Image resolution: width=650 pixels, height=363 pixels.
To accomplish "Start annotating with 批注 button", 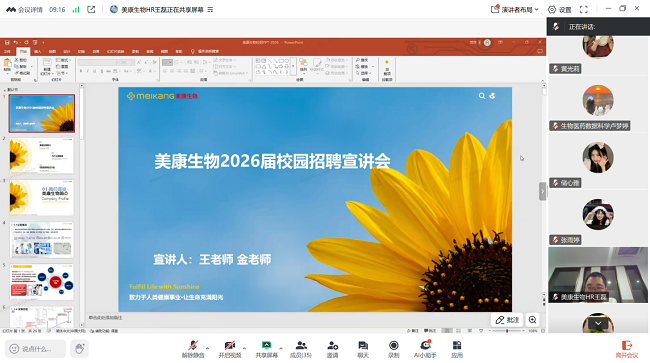I will point(507,320).
